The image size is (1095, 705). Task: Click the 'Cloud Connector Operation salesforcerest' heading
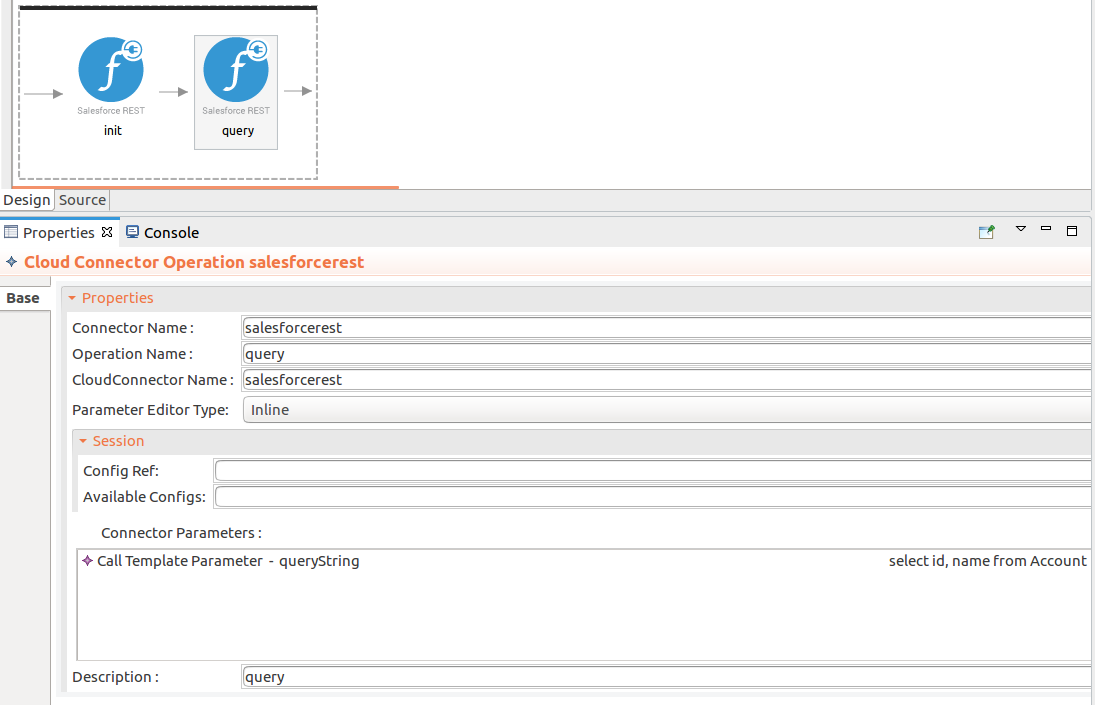click(194, 262)
